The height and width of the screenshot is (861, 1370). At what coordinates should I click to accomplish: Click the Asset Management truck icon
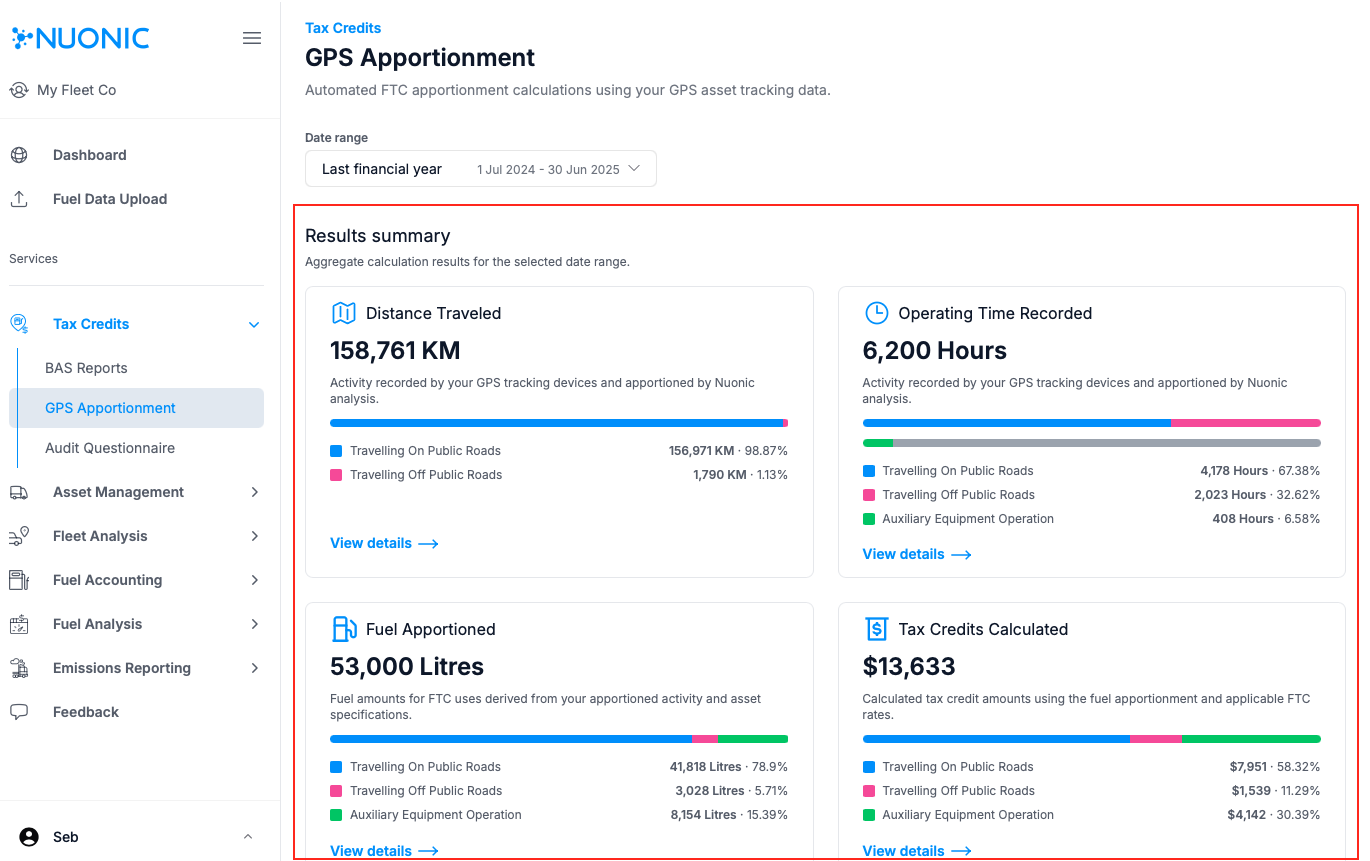[x=19, y=492]
